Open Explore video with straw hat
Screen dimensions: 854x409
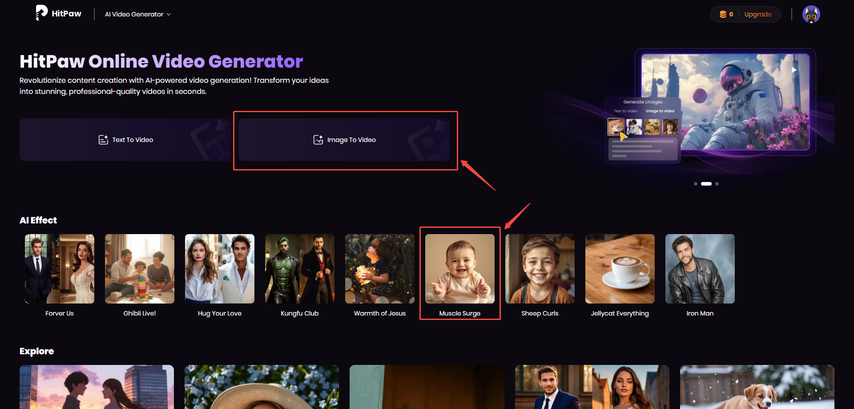(261, 387)
